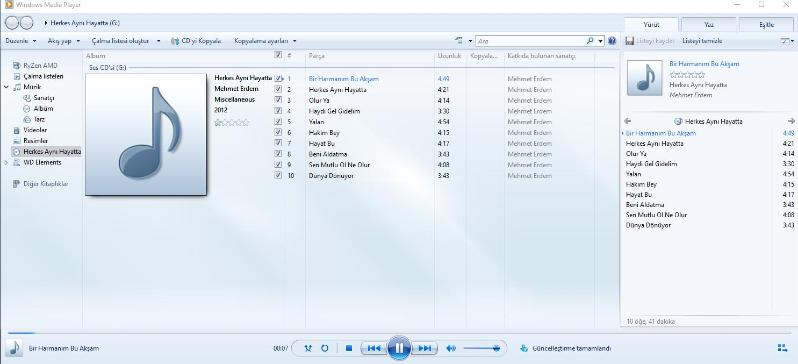
Task: Stop playback with the stop button
Action: (349, 348)
